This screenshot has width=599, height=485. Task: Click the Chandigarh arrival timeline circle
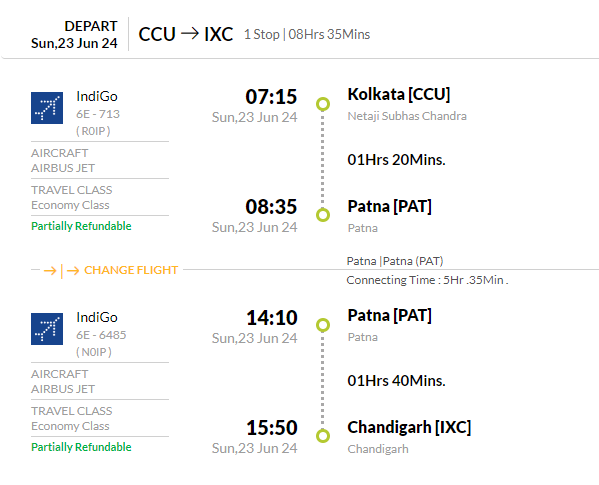323,436
